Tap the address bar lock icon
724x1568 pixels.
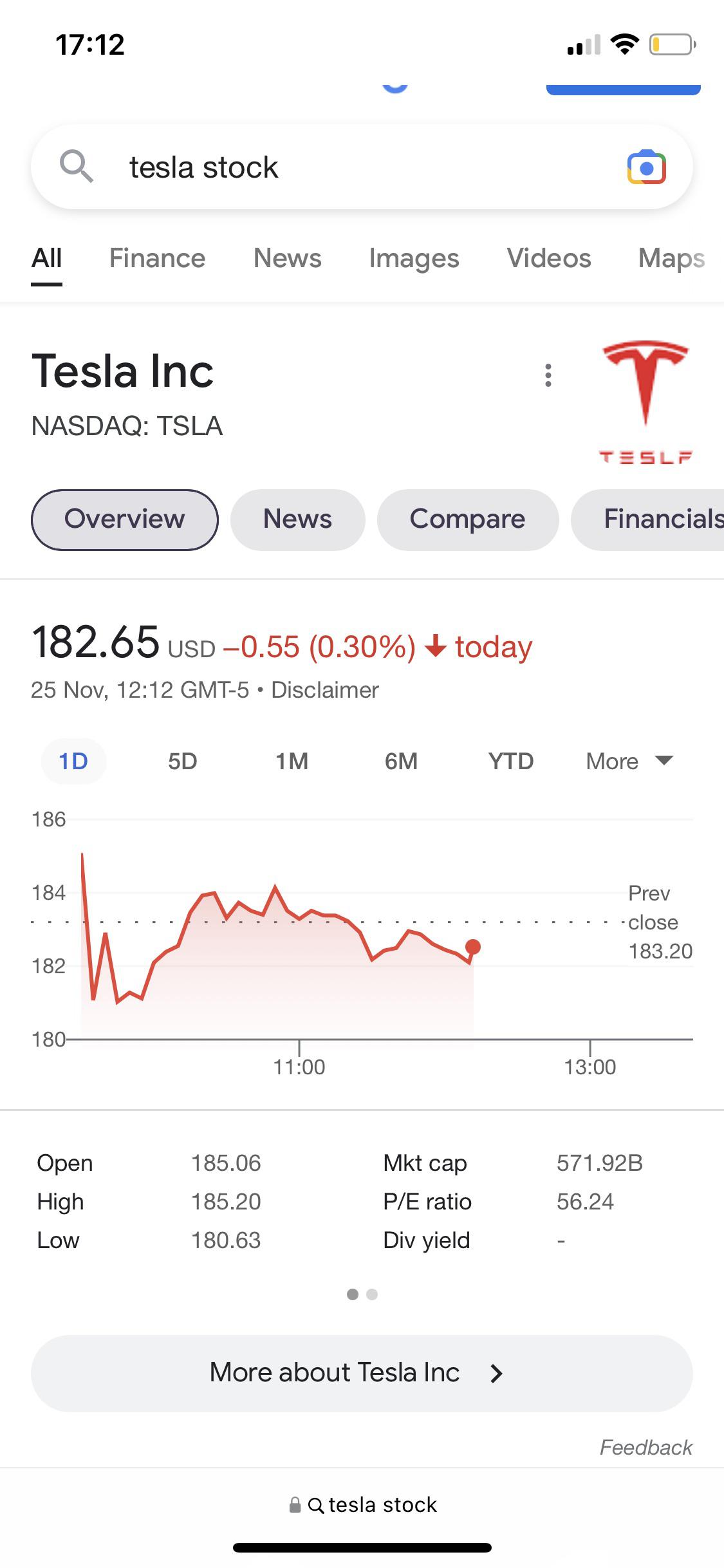click(x=295, y=1505)
